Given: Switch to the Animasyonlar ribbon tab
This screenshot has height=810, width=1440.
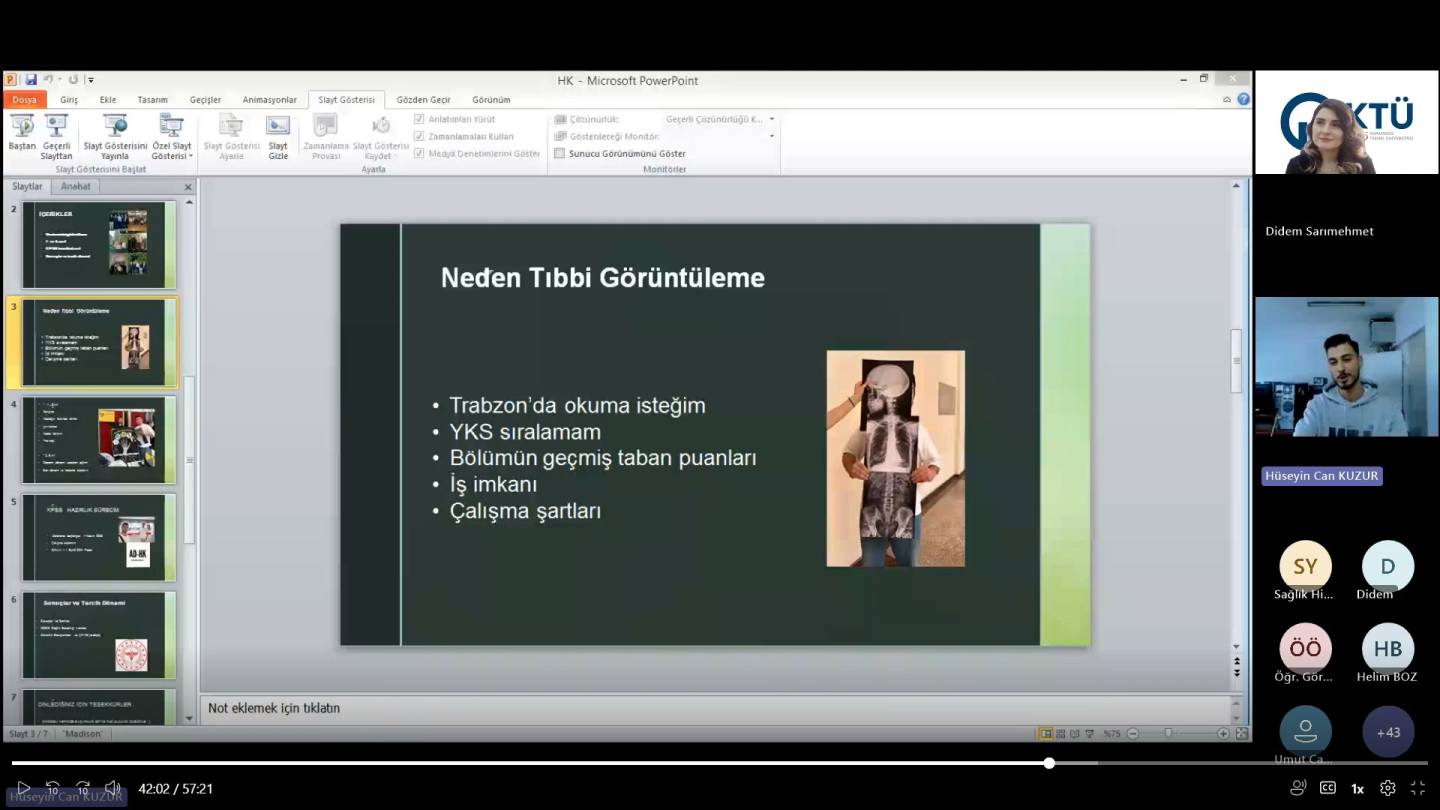Looking at the screenshot, I should (269, 100).
